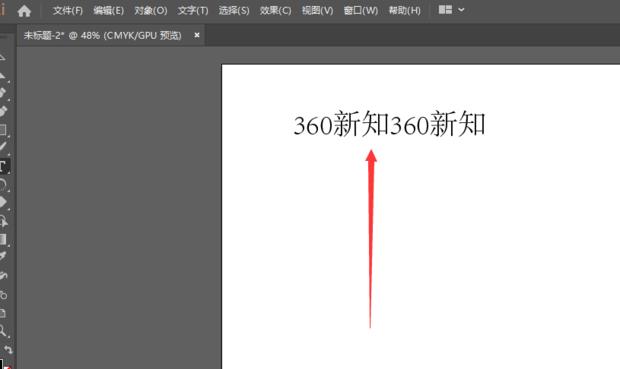Viewport: 620px width, 369px height.
Task: Select the Rectangle shape tool
Action: [3, 130]
